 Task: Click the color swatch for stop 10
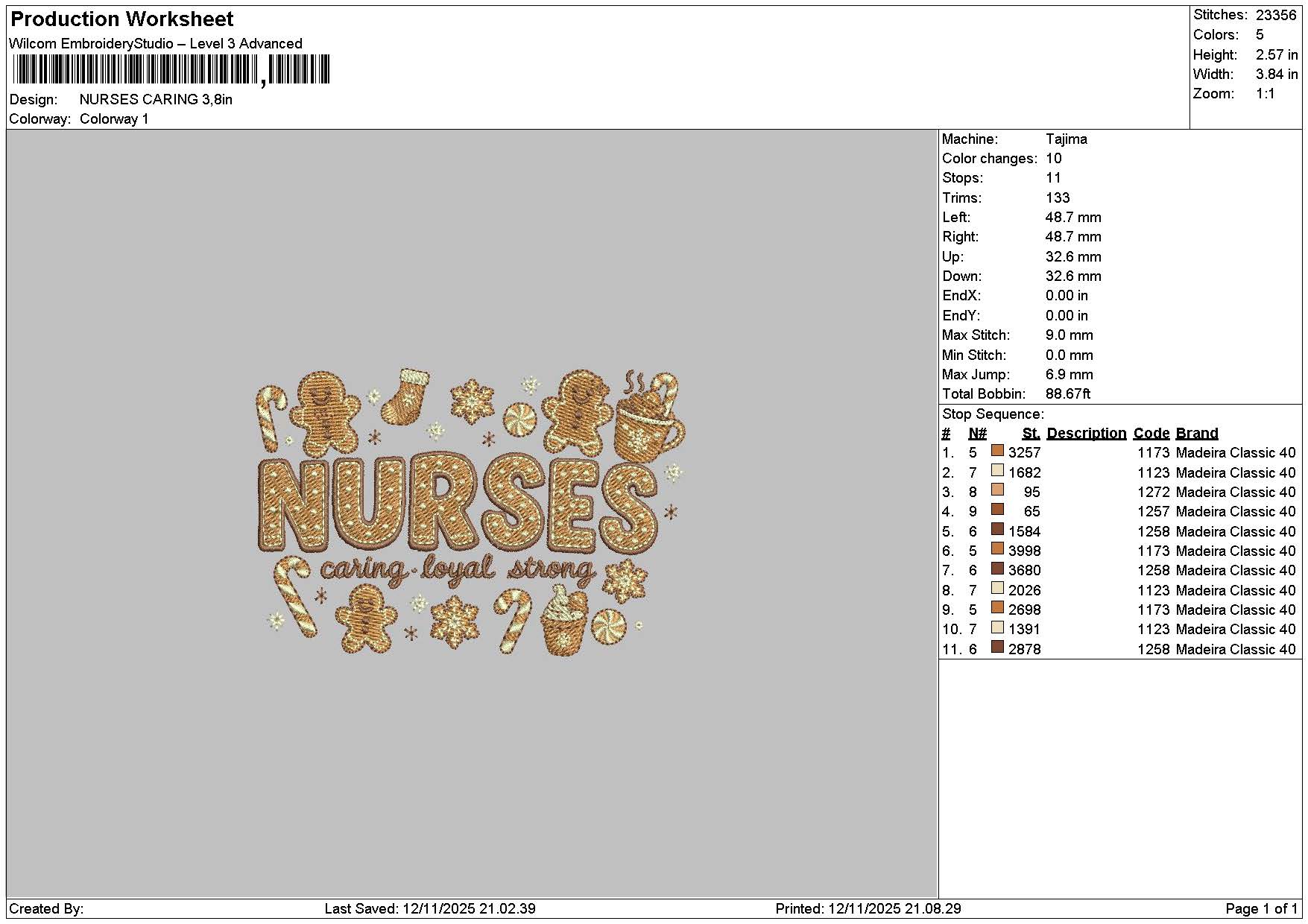997,627
